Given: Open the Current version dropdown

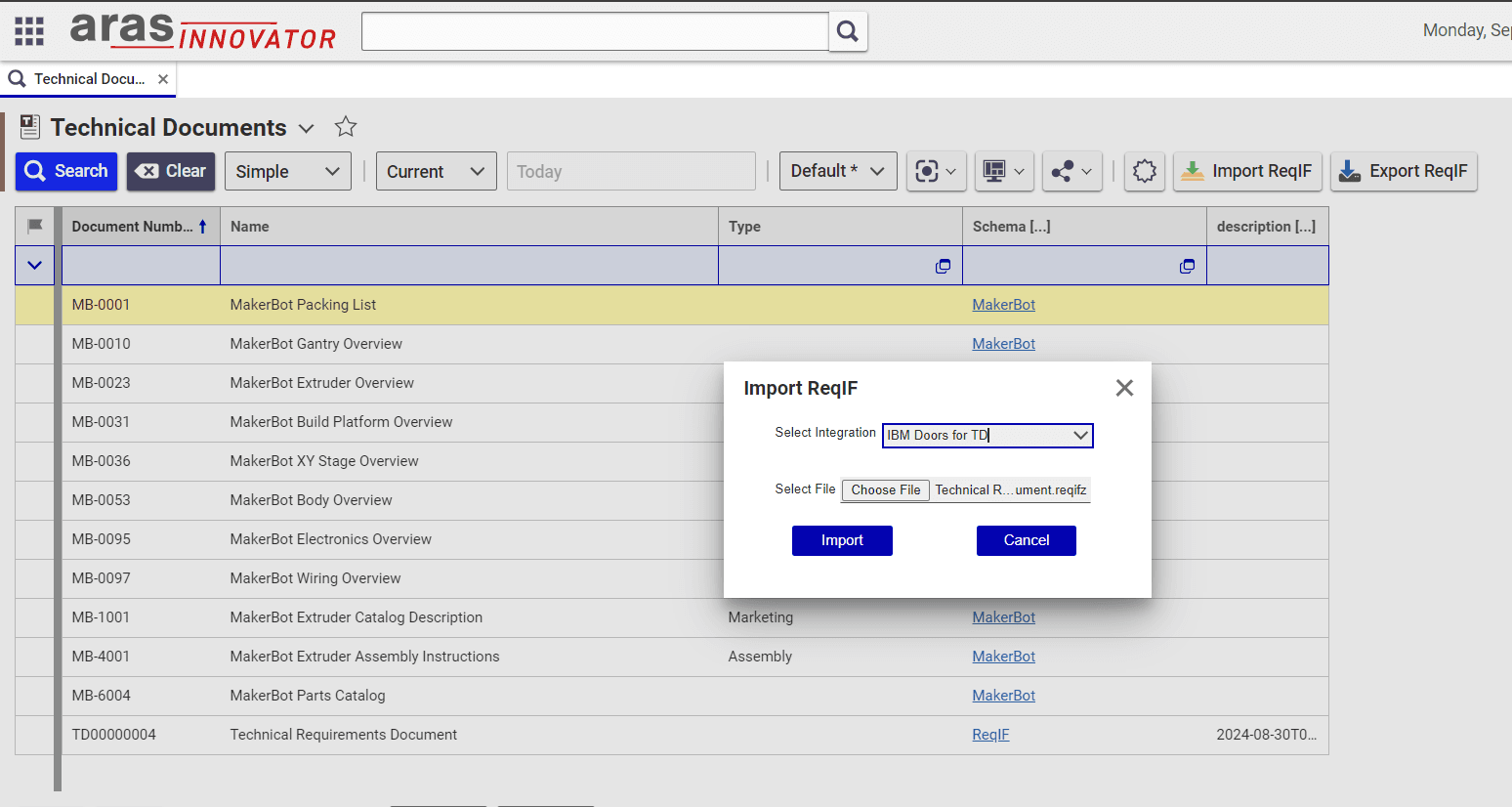Looking at the screenshot, I should pos(436,171).
